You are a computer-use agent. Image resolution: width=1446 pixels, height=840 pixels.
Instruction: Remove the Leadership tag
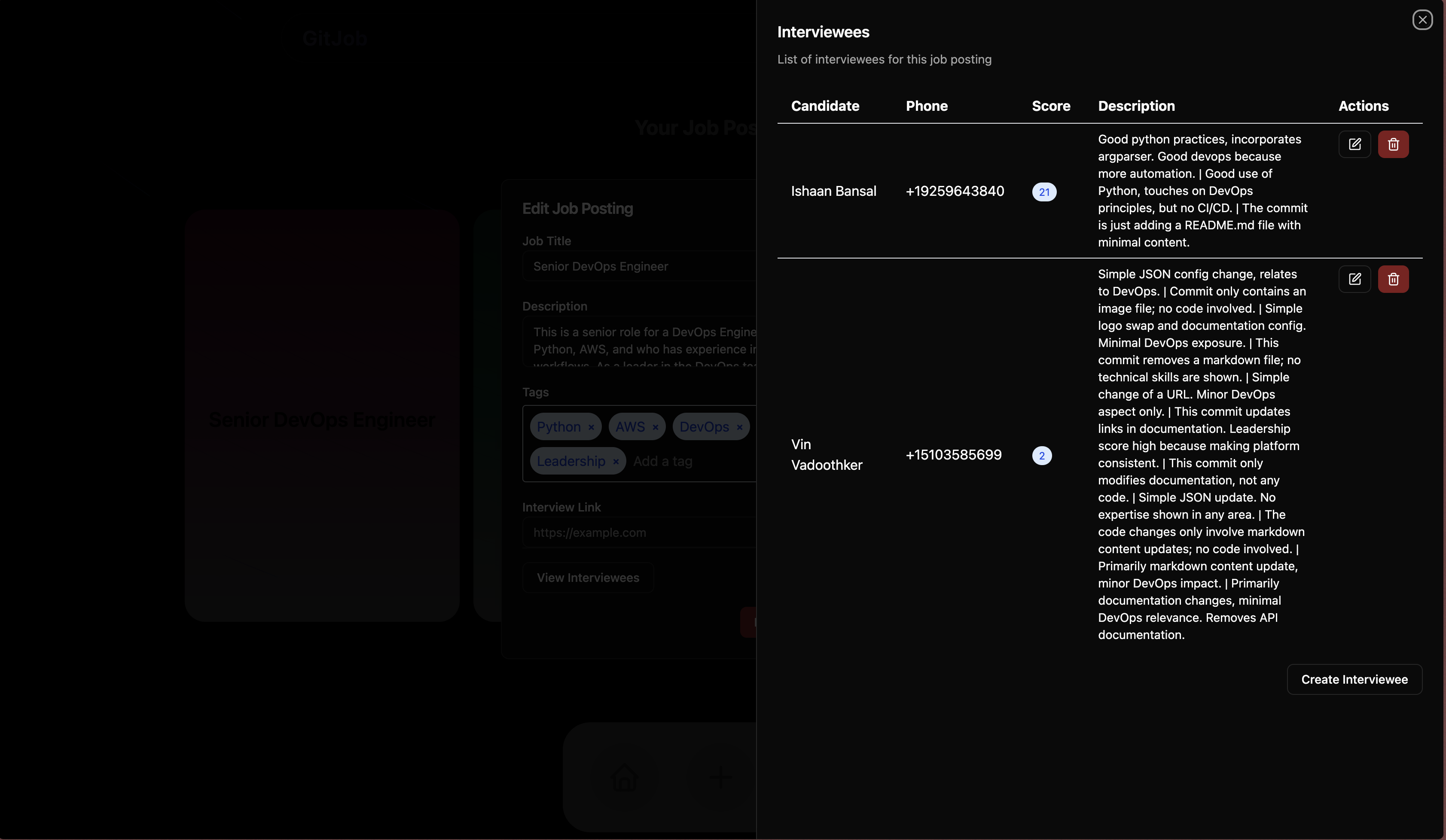point(616,462)
